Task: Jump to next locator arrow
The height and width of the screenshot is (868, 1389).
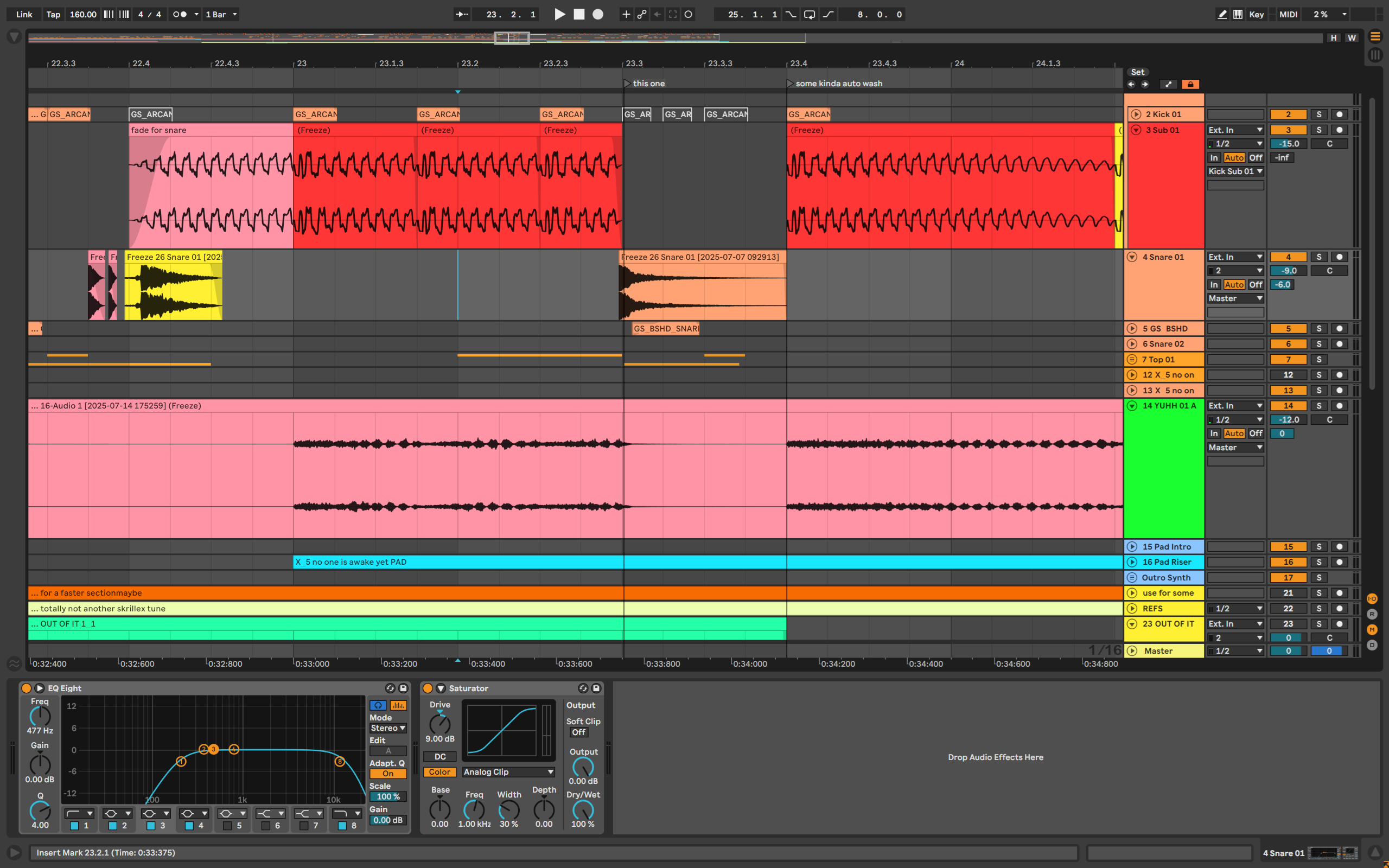Action: (1145, 85)
